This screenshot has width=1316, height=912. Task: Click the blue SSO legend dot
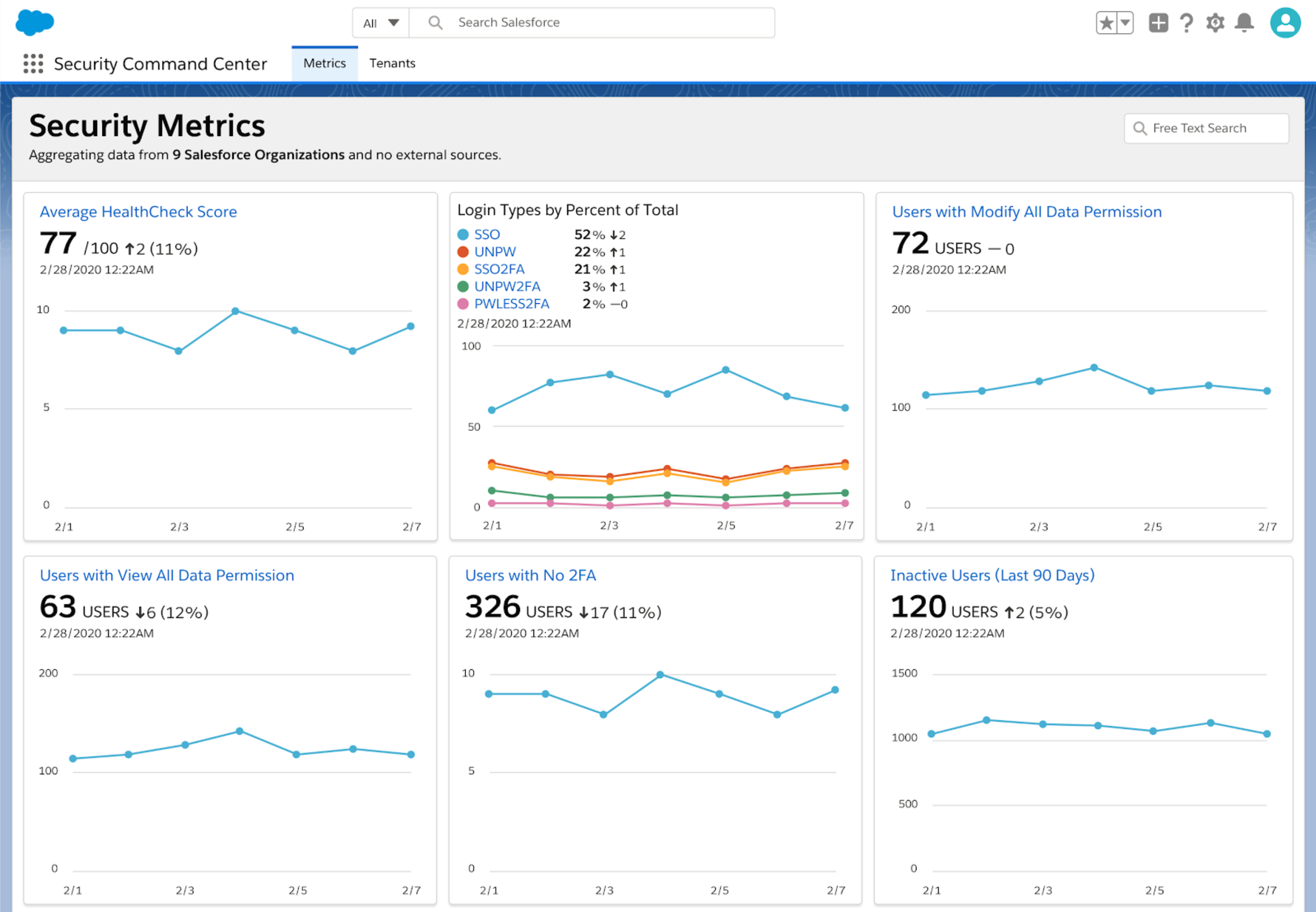pos(463,234)
